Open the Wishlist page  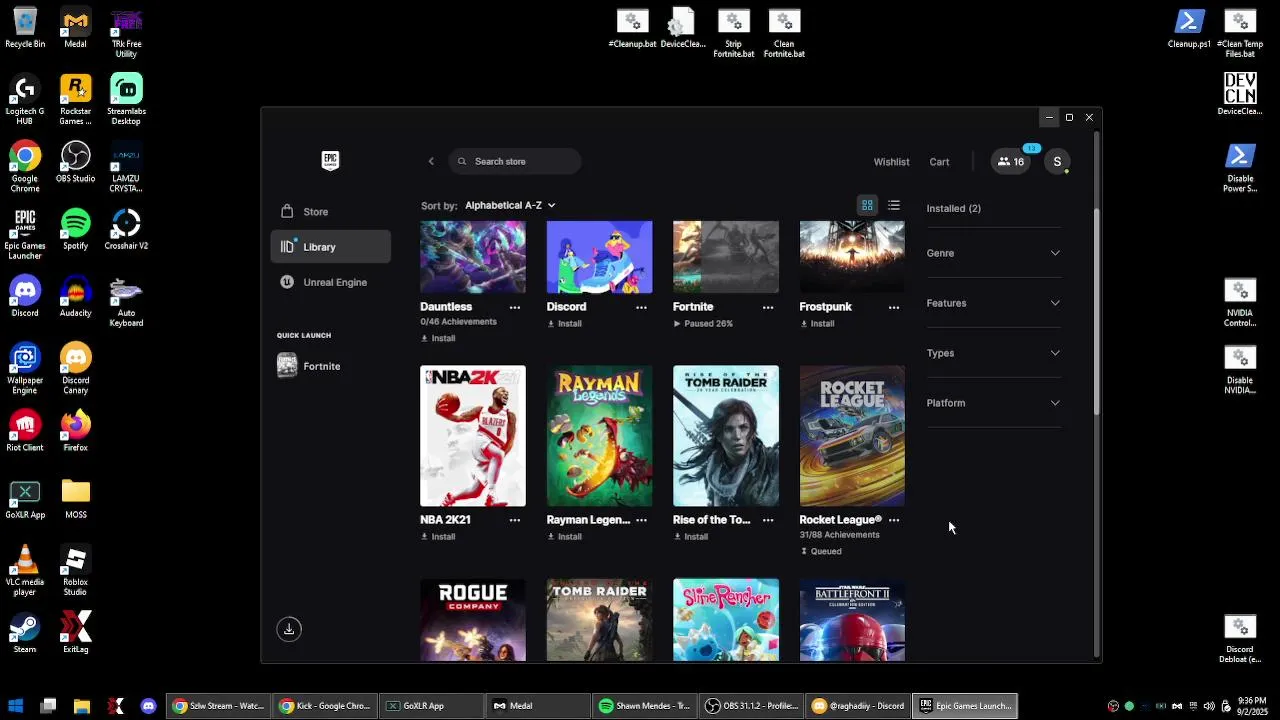pyautogui.click(x=891, y=162)
